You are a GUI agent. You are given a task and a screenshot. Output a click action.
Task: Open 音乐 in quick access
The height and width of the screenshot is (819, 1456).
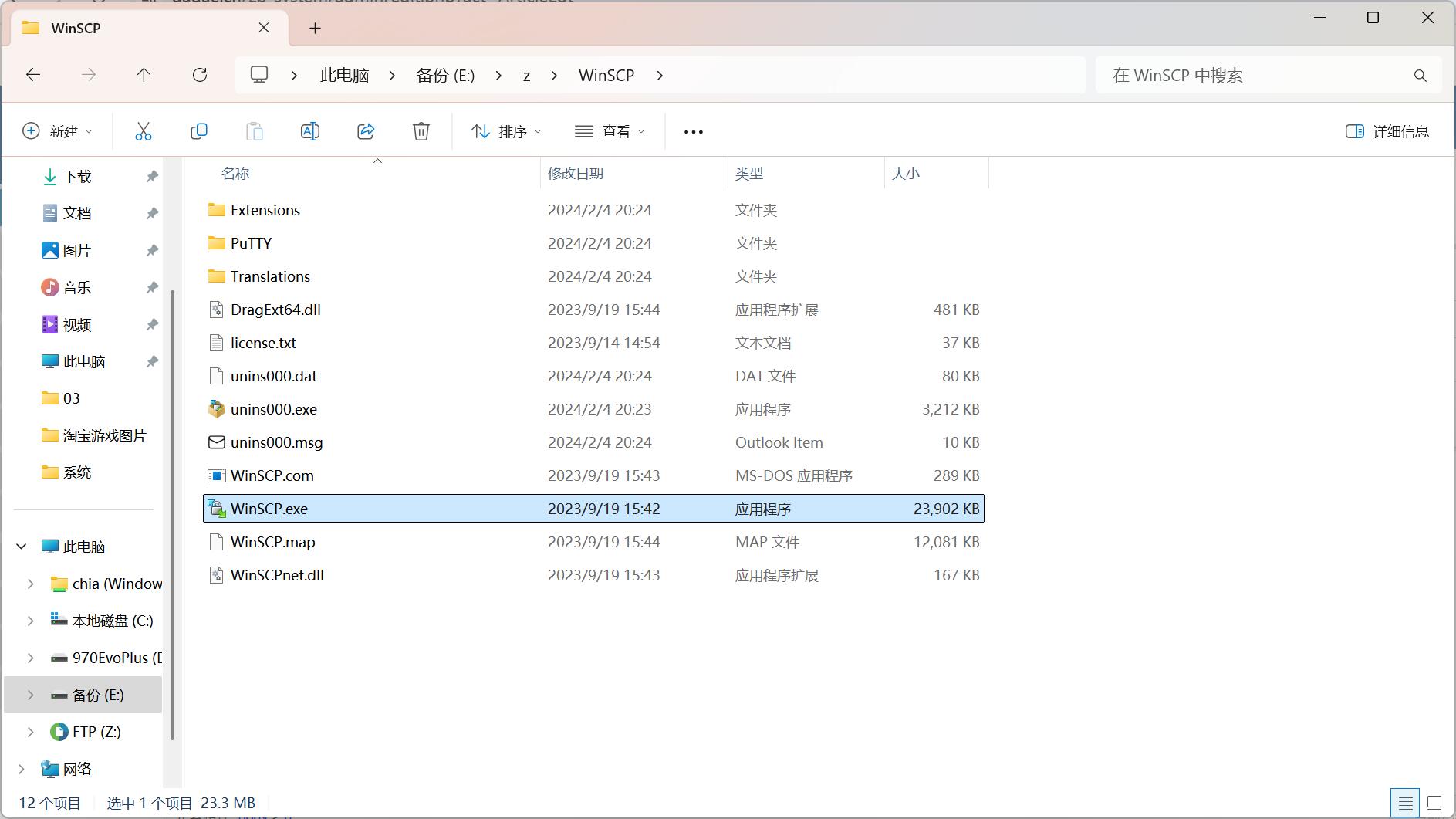(77, 288)
